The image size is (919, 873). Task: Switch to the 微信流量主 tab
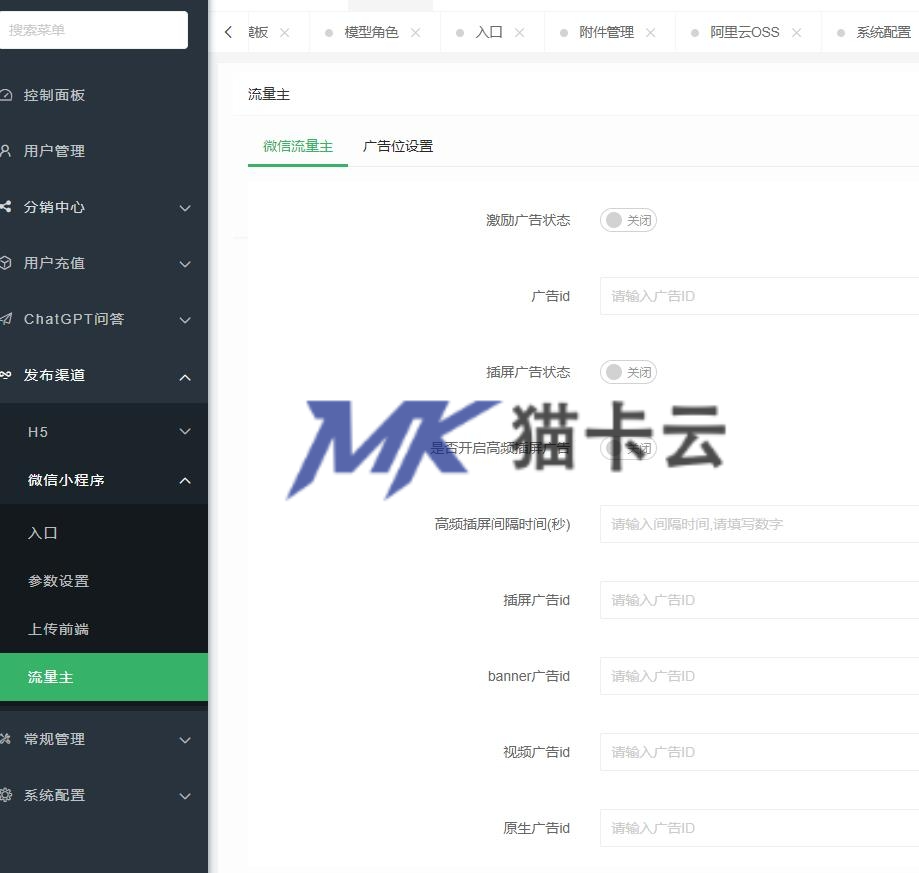point(298,146)
